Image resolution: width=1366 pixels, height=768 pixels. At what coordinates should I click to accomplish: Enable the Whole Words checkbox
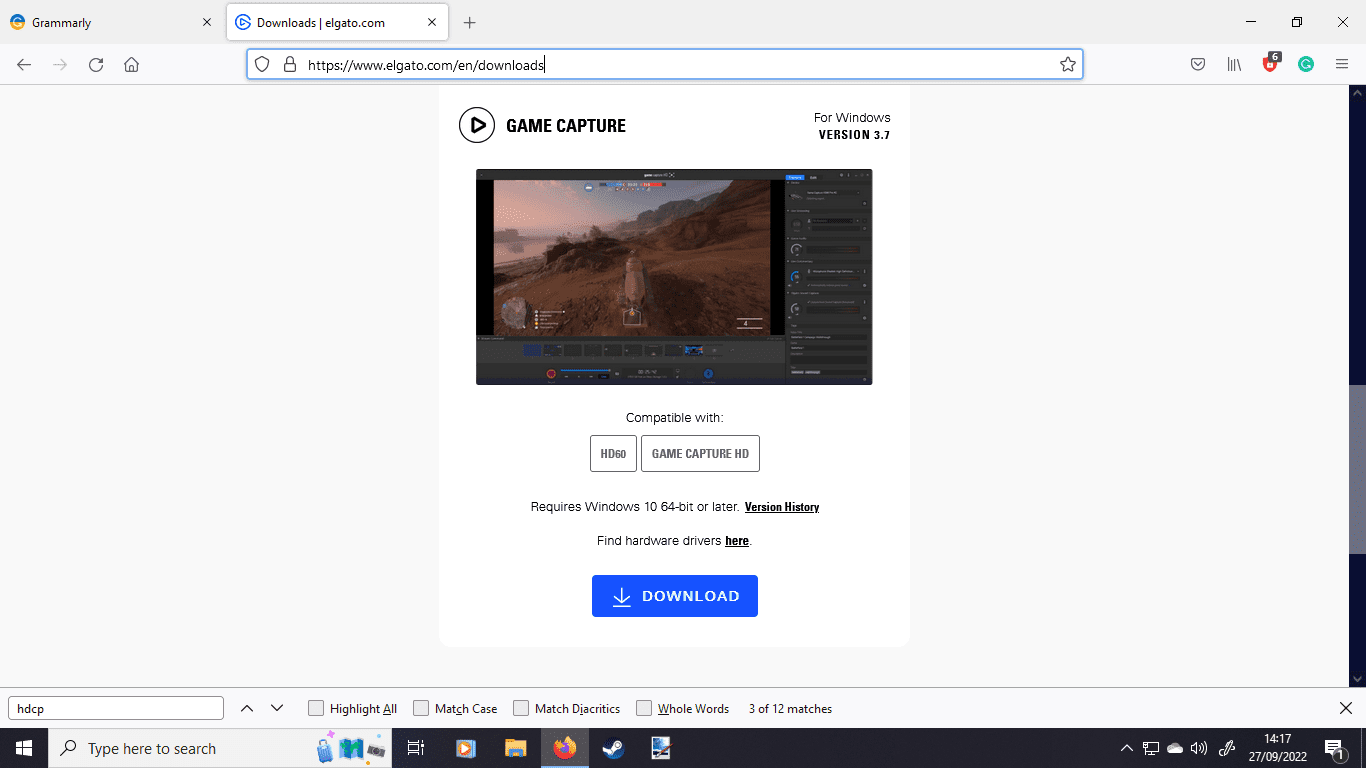[644, 708]
